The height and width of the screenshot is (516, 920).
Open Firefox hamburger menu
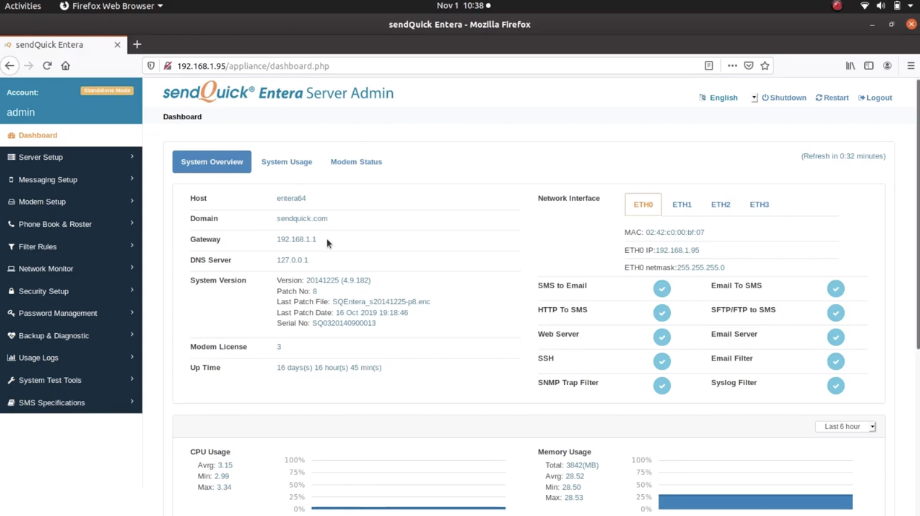click(x=911, y=66)
